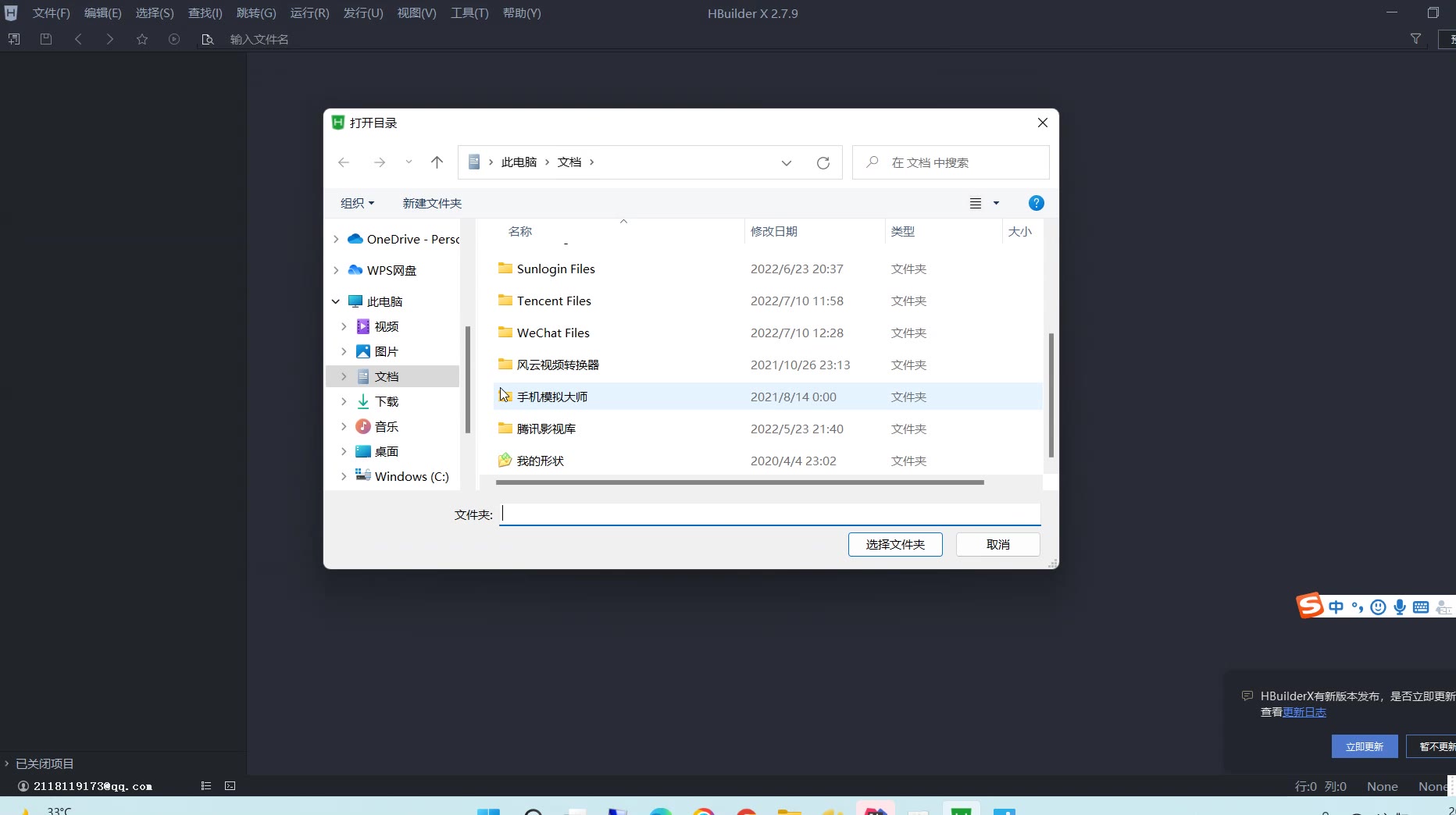
Task: Click the user account icon in status bar
Action: 23,786
